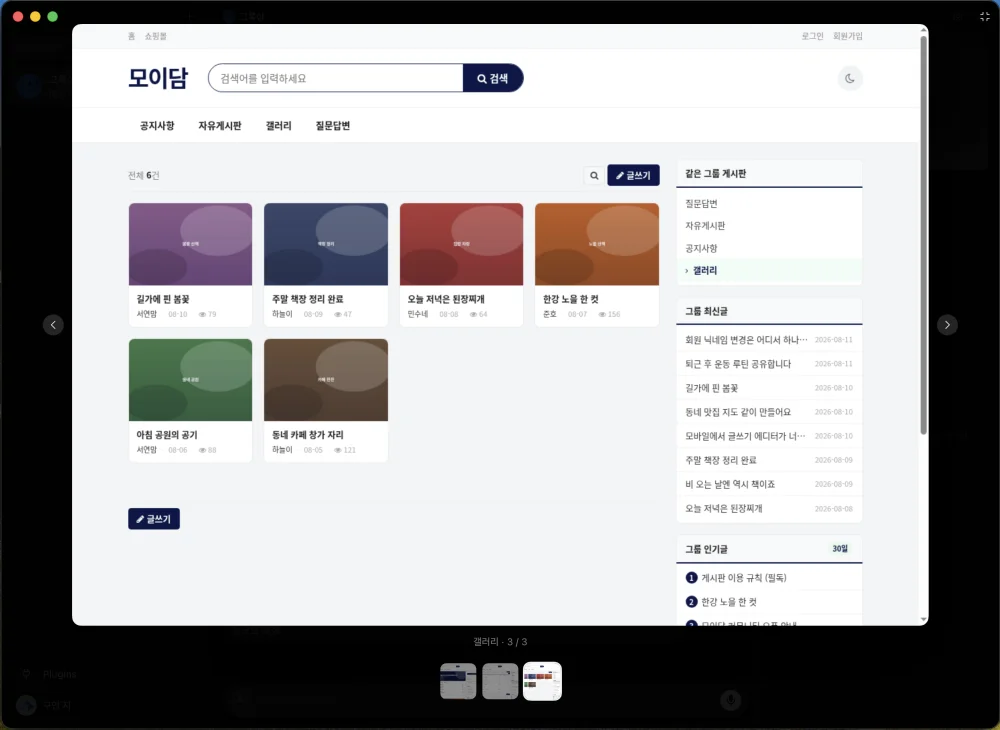Select 질문답변 in the 같은 그룹 게시판 list
The image size is (1000, 730).
(x=701, y=203)
